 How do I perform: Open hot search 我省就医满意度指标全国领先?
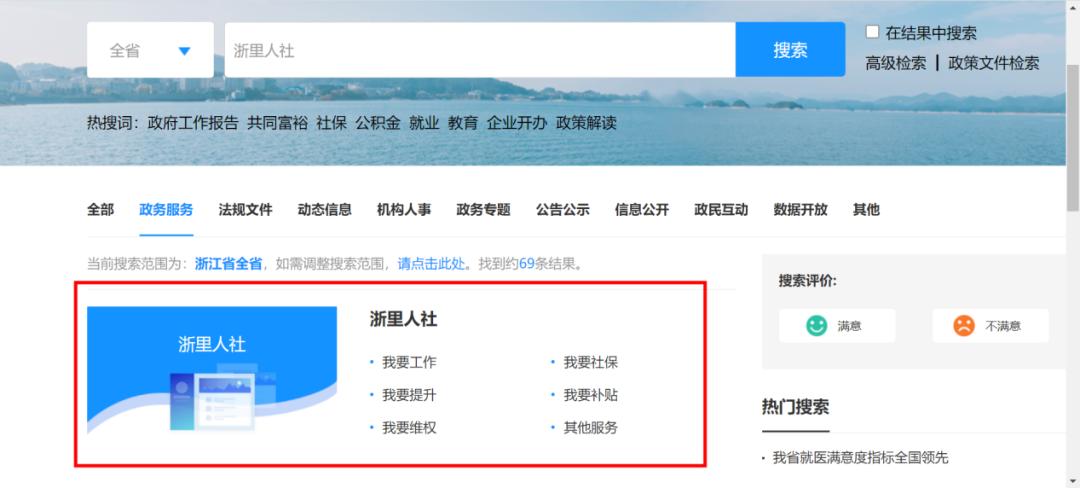point(859,457)
